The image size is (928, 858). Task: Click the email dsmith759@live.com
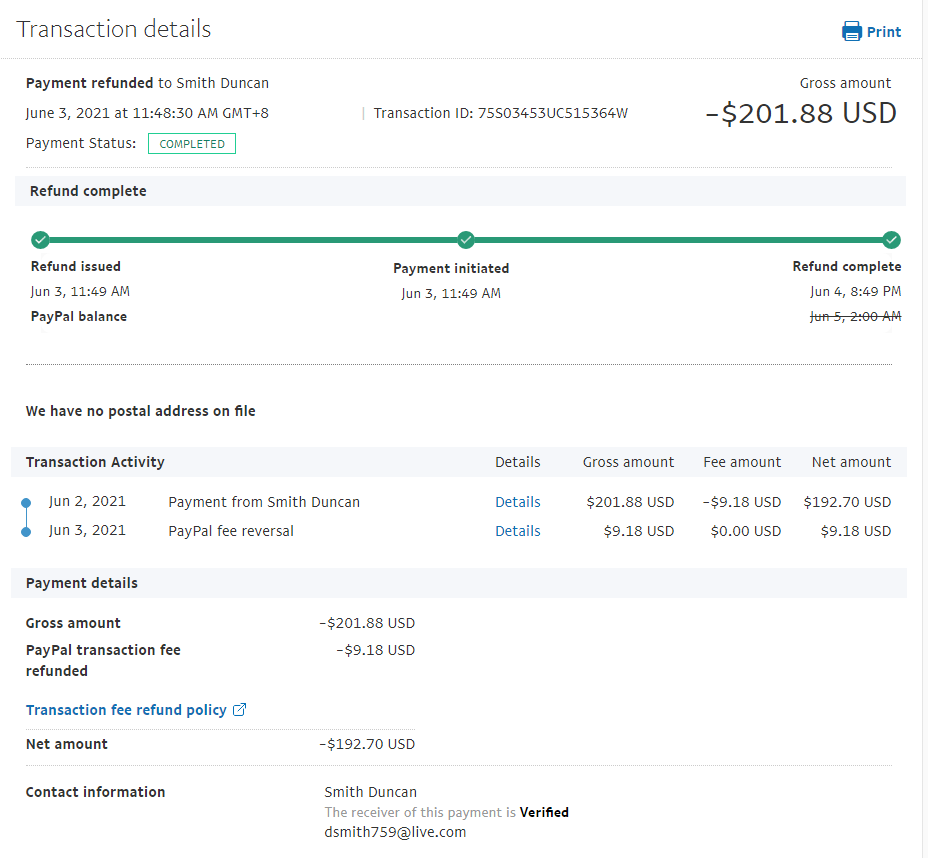395,832
